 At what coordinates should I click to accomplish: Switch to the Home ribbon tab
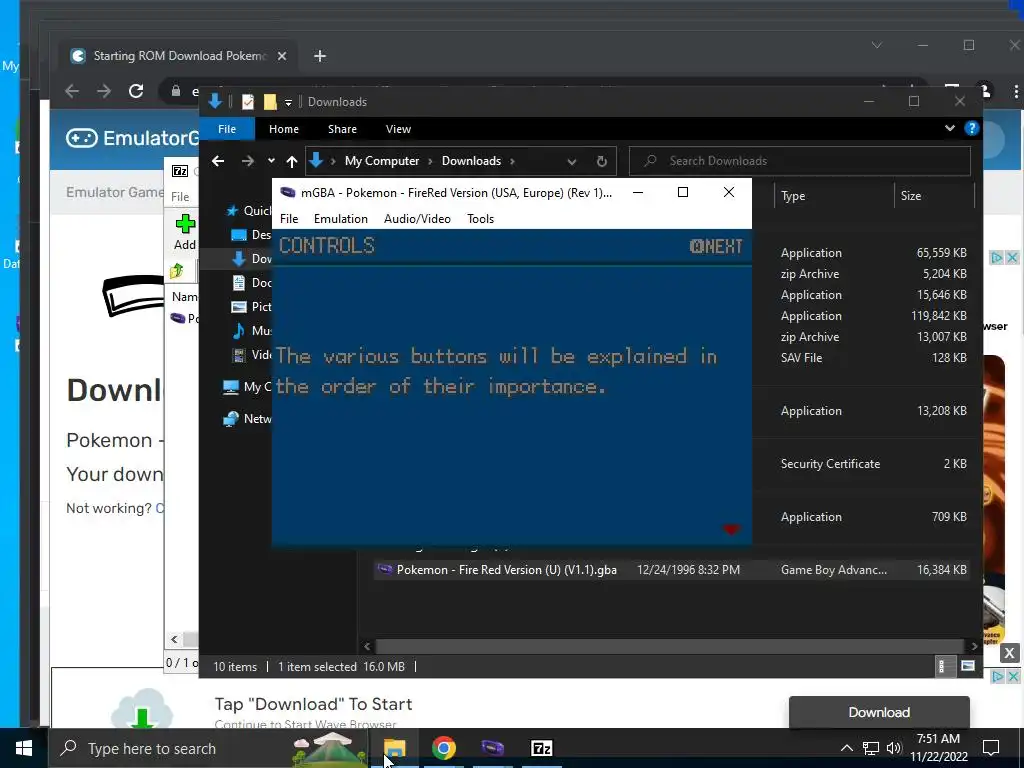pos(283,129)
